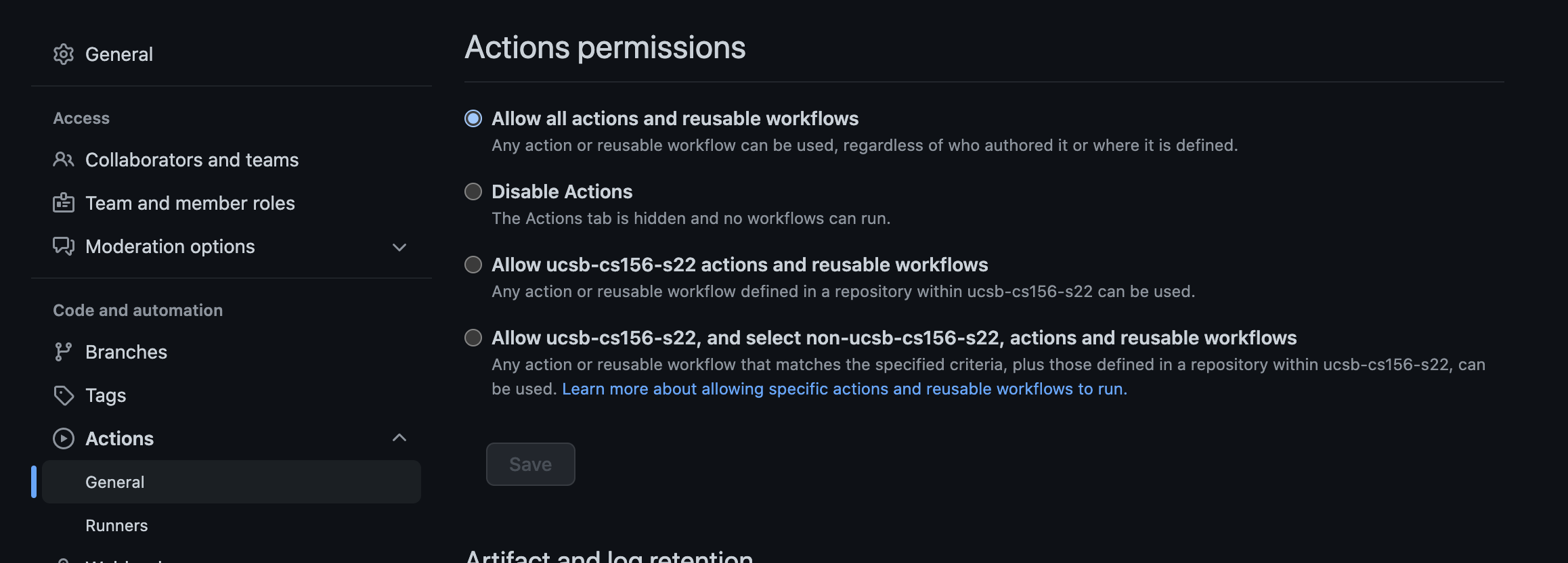Click the Team and member roles badge icon
Screen dimensions: 1568x563
click(x=64, y=202)
